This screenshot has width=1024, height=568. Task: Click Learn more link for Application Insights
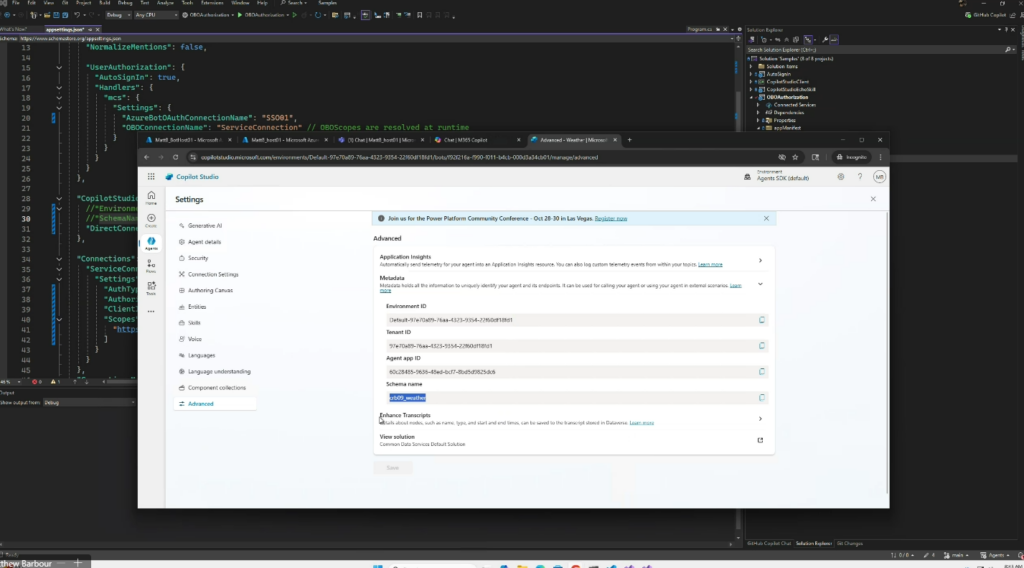(710, 264)
